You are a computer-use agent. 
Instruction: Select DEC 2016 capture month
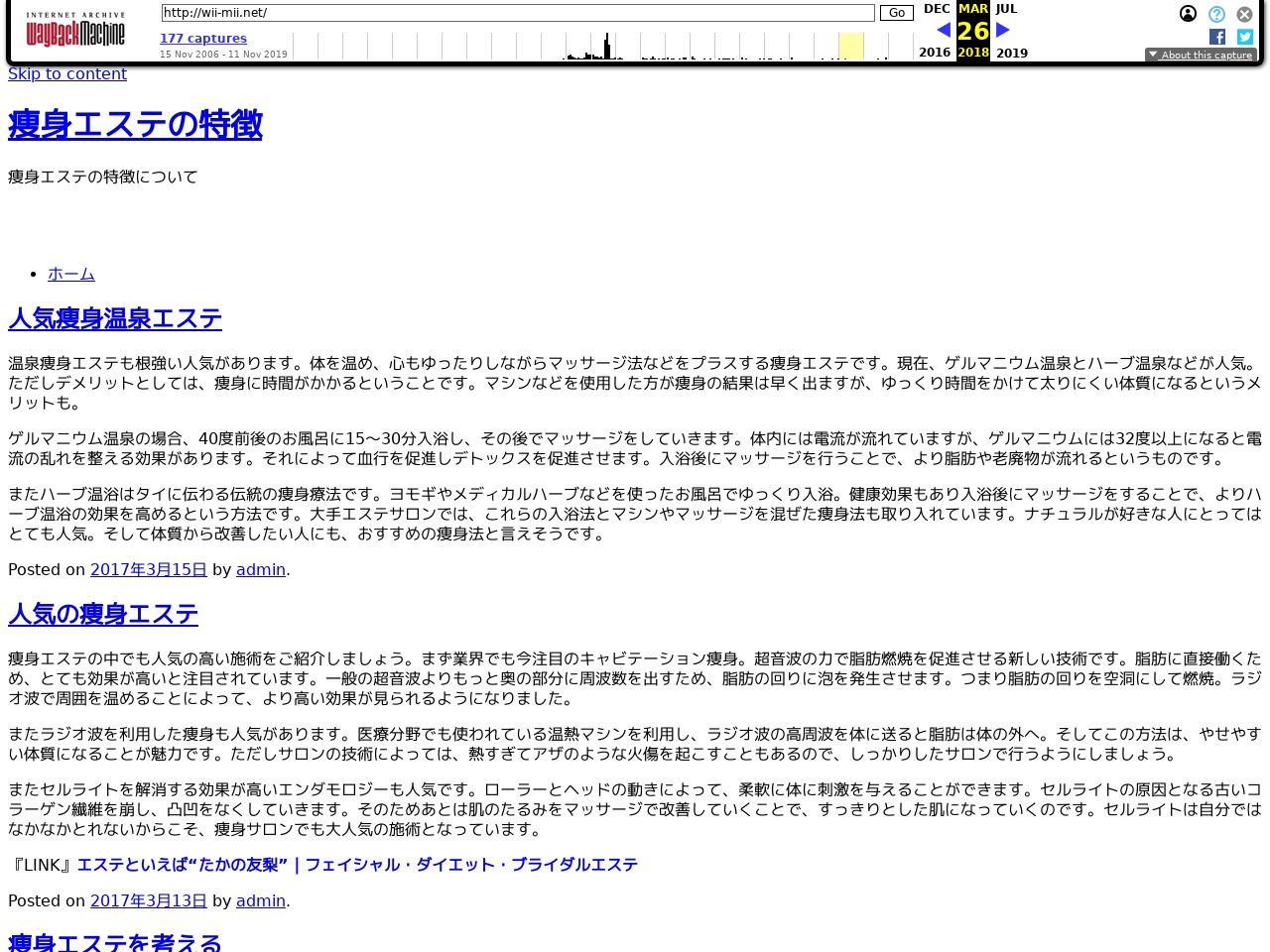coord(935,30)
